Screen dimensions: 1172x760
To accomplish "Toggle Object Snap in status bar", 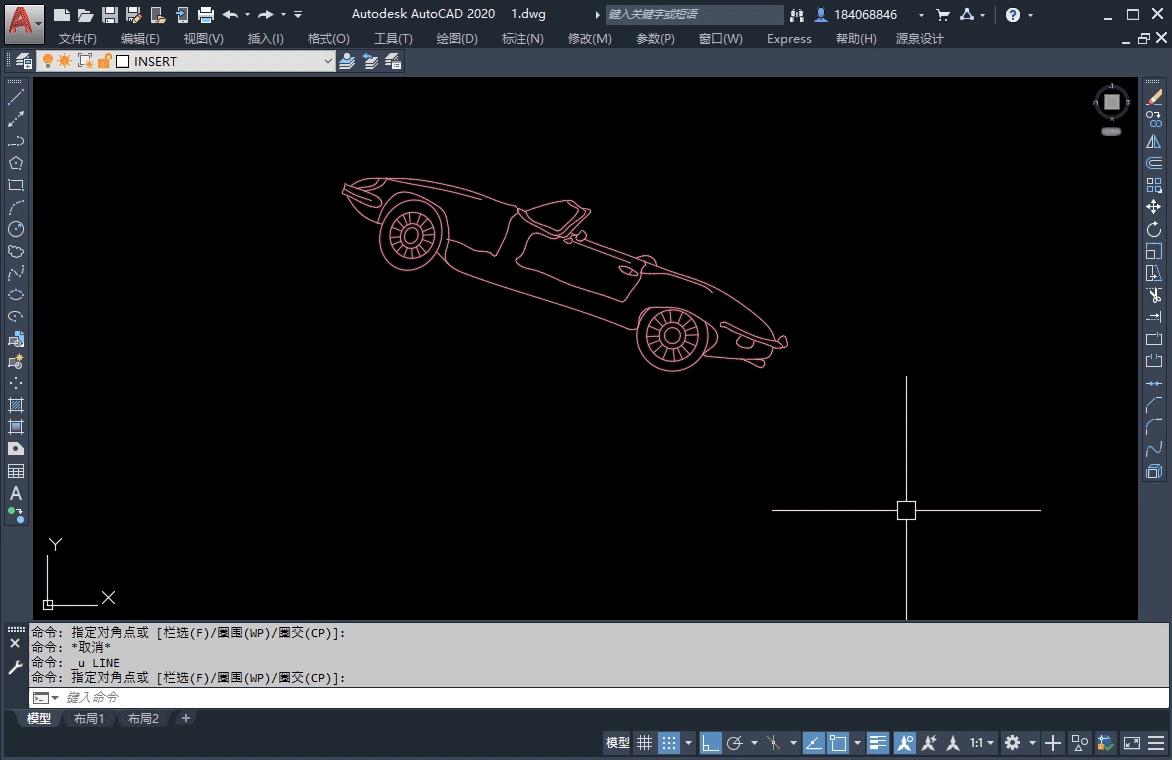I will [x=839, y=742].
